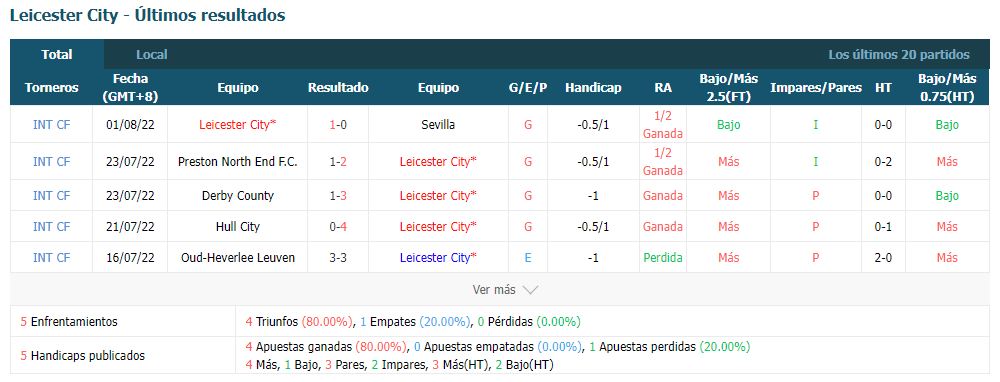
Task: Open Derby County team page
Action: click(238, 196)
